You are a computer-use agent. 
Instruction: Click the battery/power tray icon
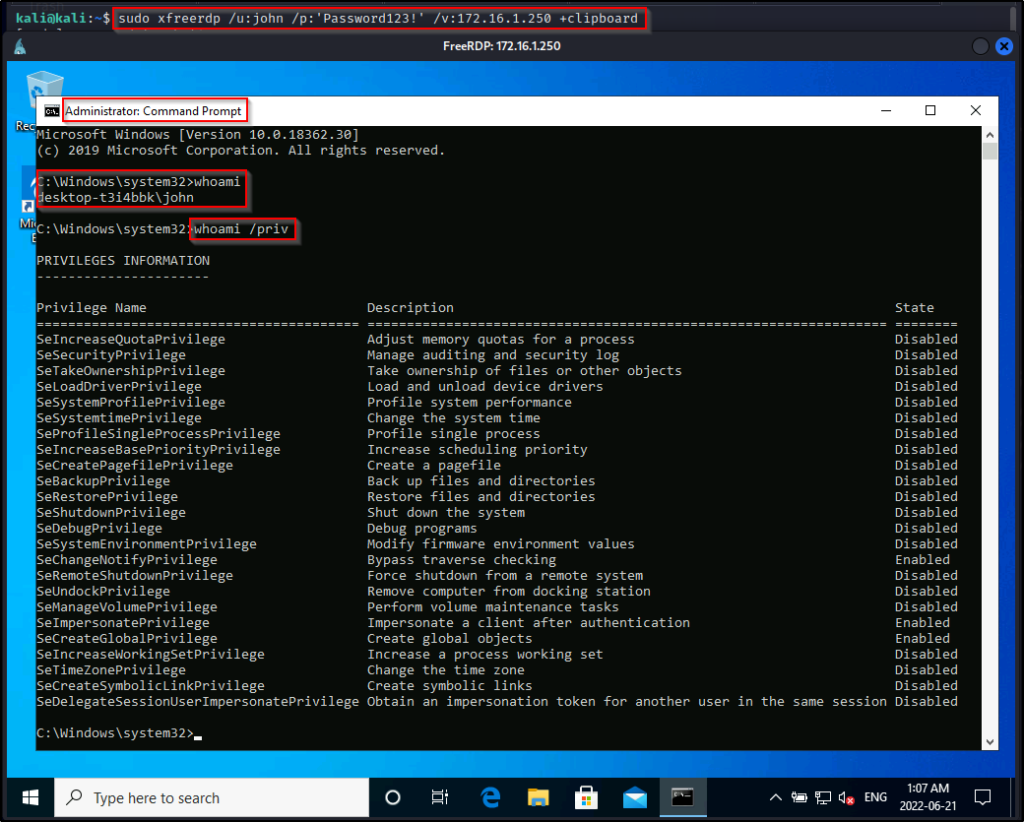(799, 797)
